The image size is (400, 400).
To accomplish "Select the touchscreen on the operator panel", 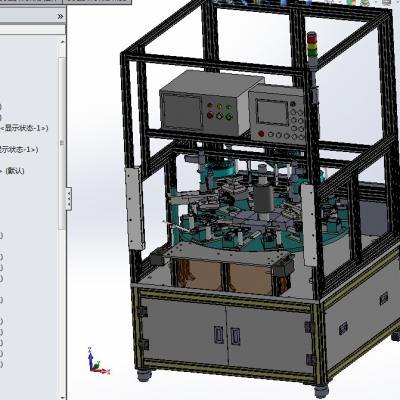I will click(x=272, y=112).
